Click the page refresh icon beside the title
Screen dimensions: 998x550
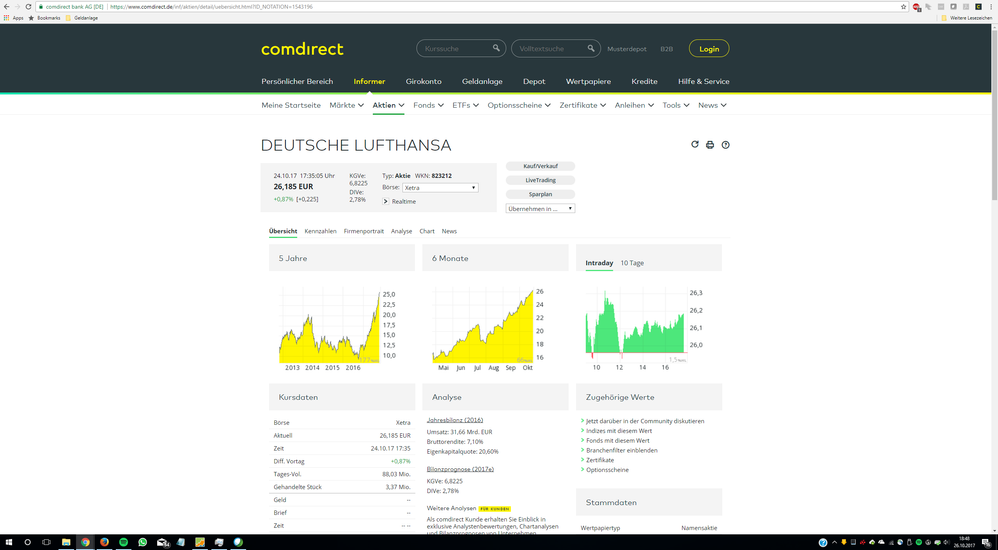pyautogui.click(x=695, y=145)
